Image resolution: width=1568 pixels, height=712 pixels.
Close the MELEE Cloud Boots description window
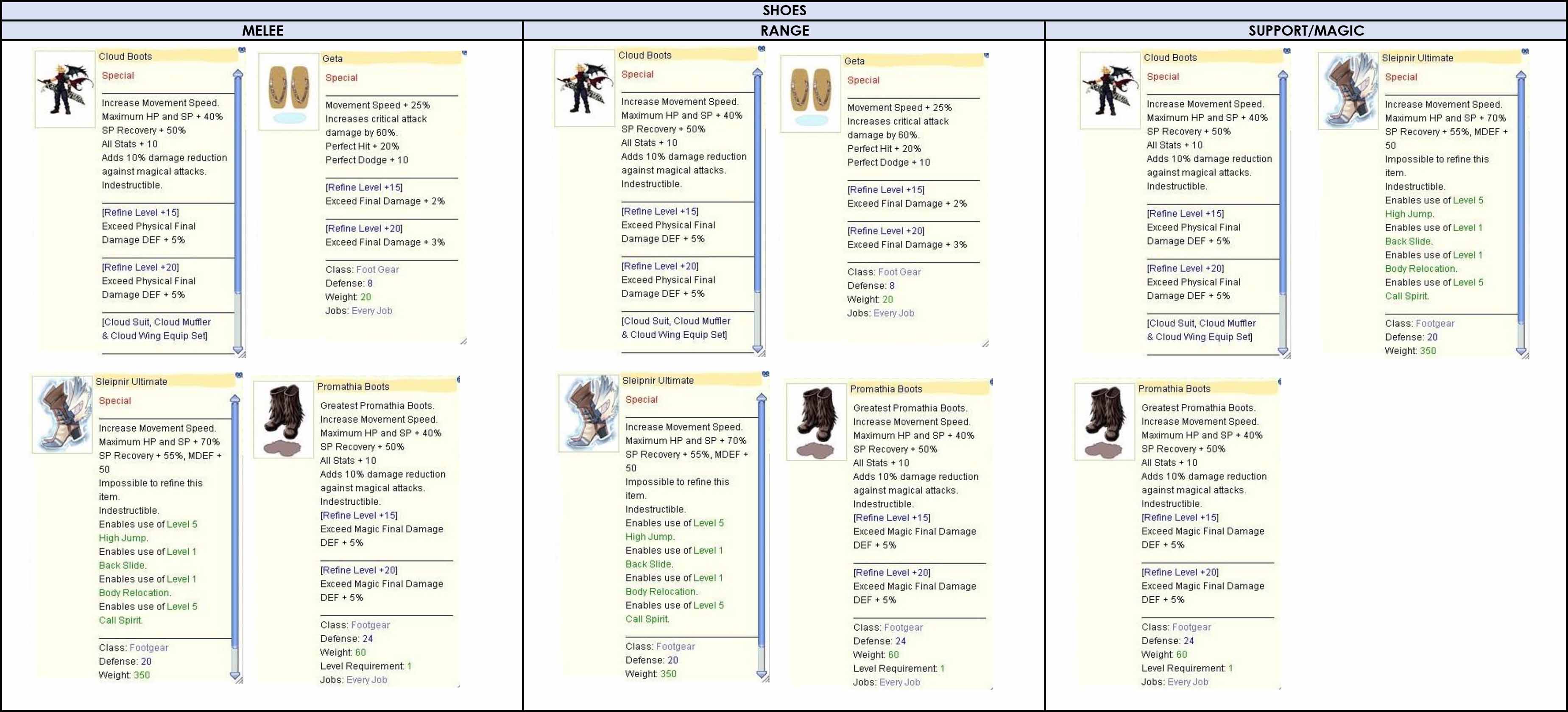coord(242,50)
